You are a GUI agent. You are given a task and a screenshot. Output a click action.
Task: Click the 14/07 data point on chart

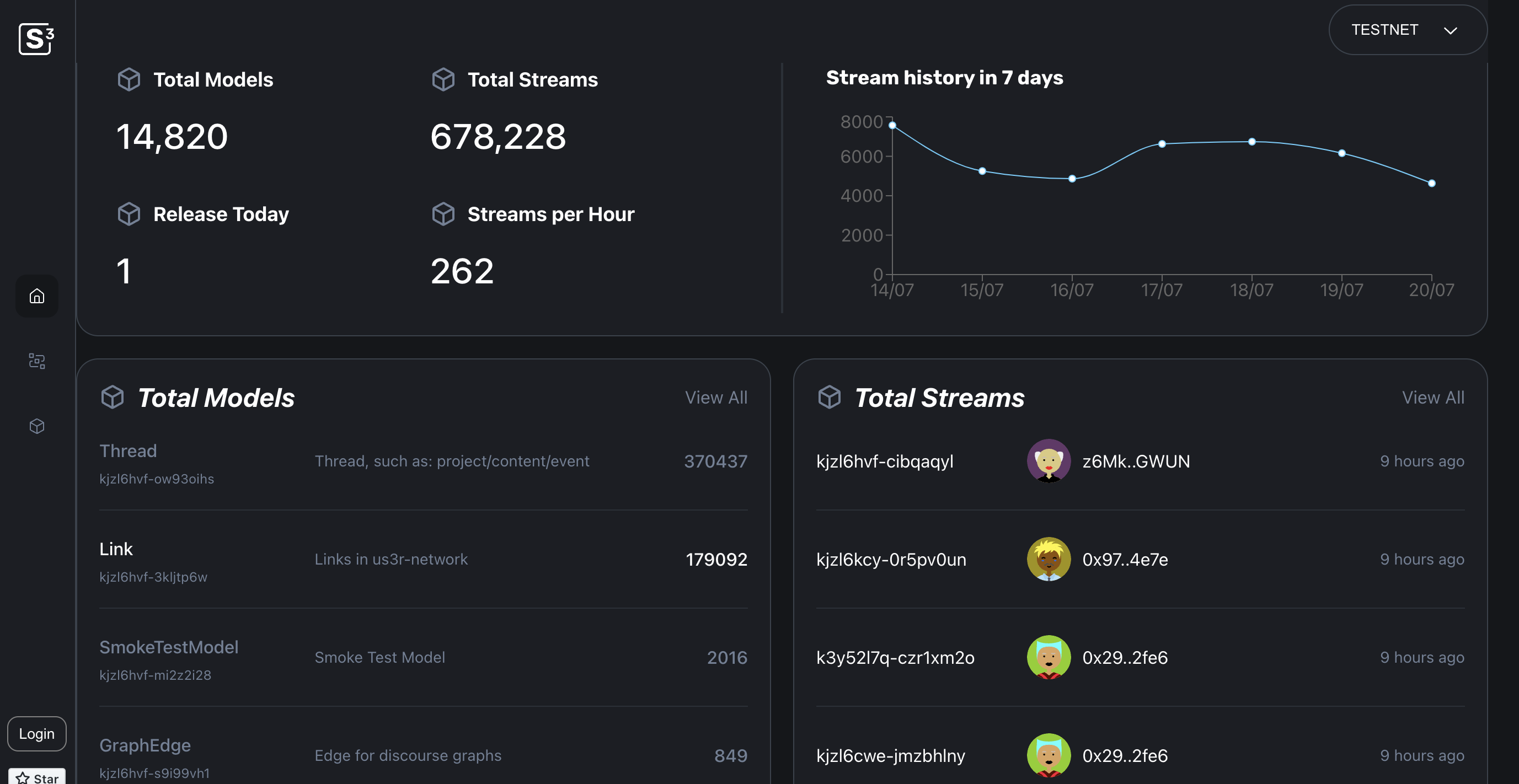point(892,125)
